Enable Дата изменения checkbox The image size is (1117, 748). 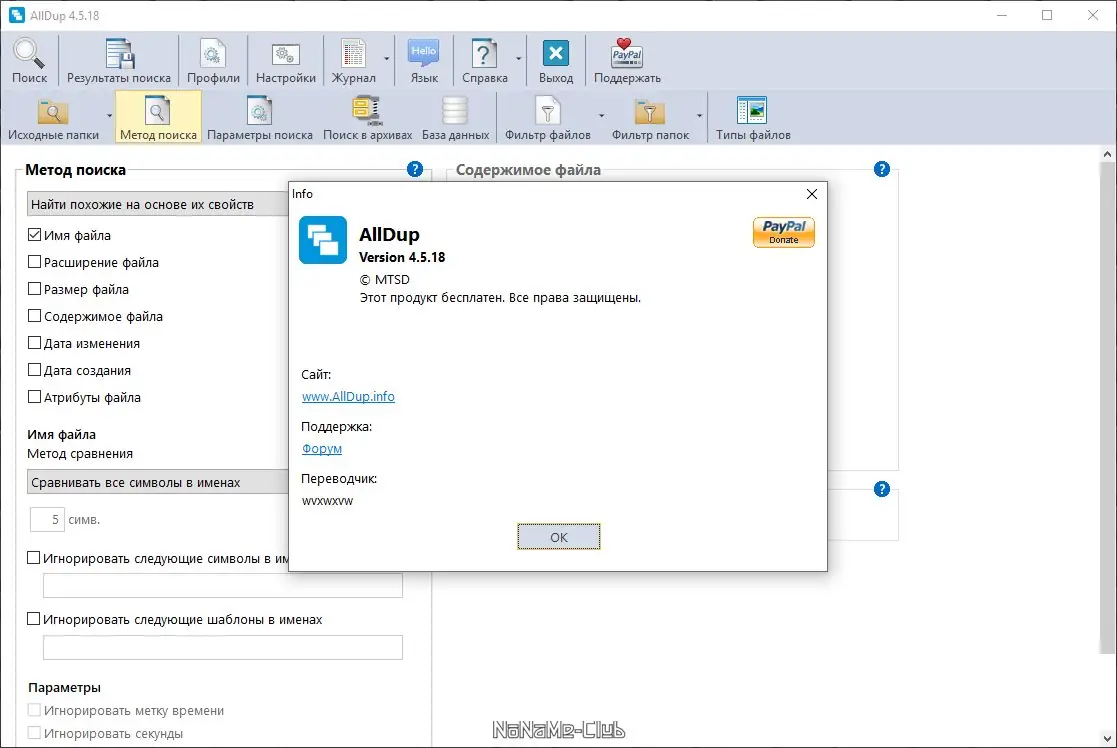tap(34, 343)
